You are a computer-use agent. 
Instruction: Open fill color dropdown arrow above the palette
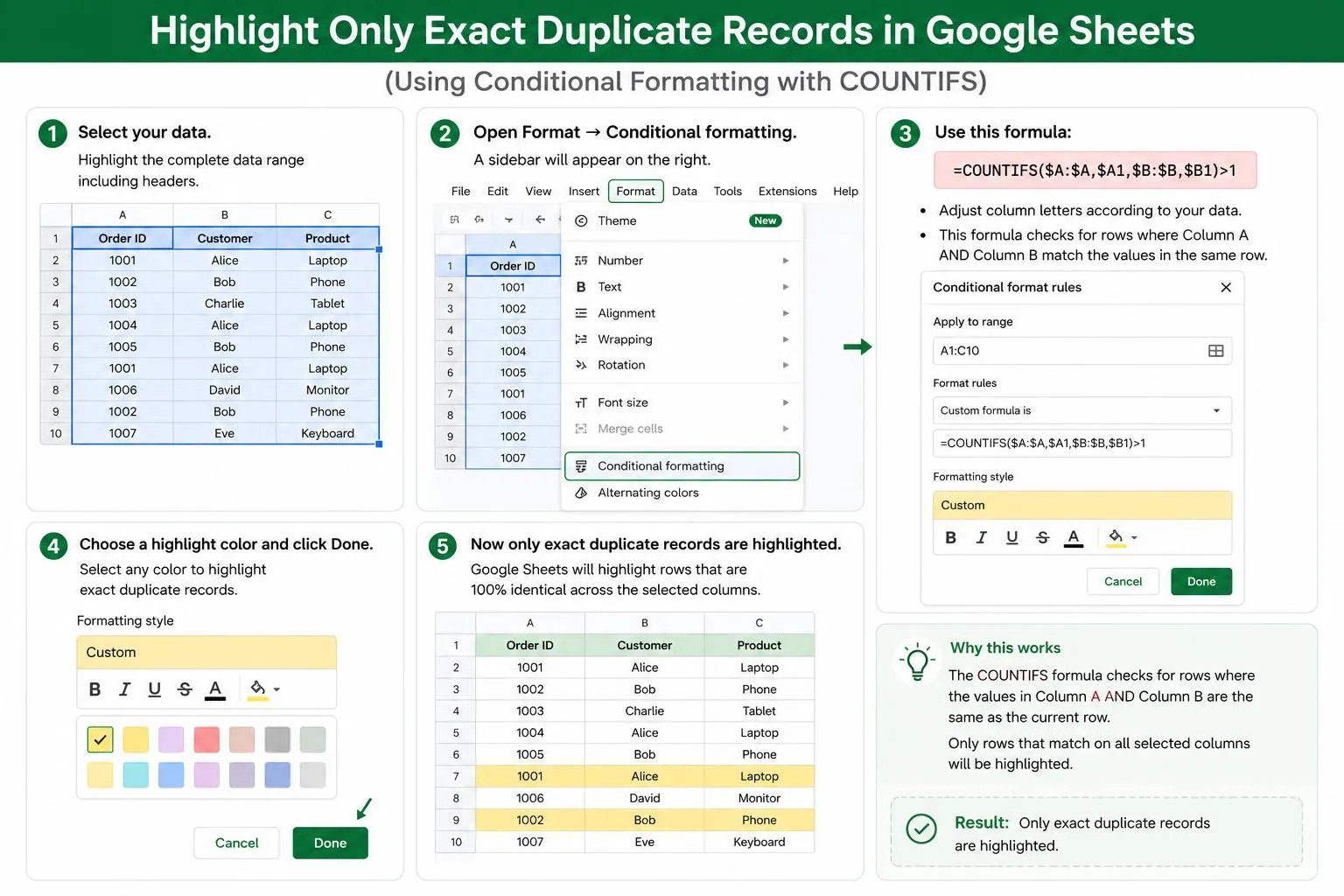(x=276, y=690)
